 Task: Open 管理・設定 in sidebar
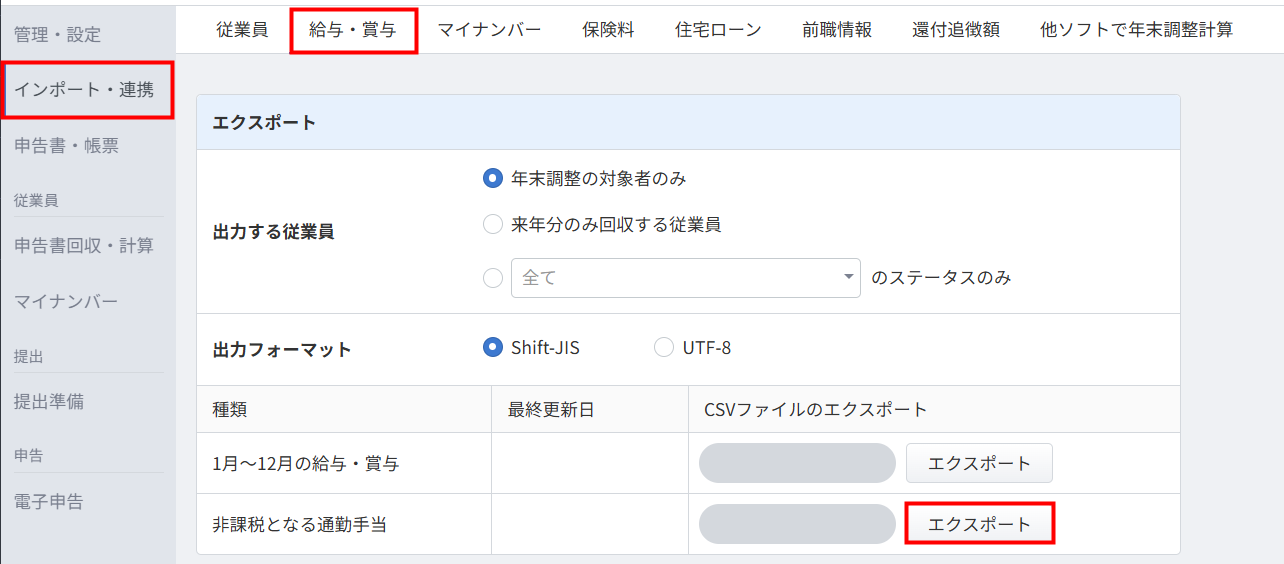point(58,35)
